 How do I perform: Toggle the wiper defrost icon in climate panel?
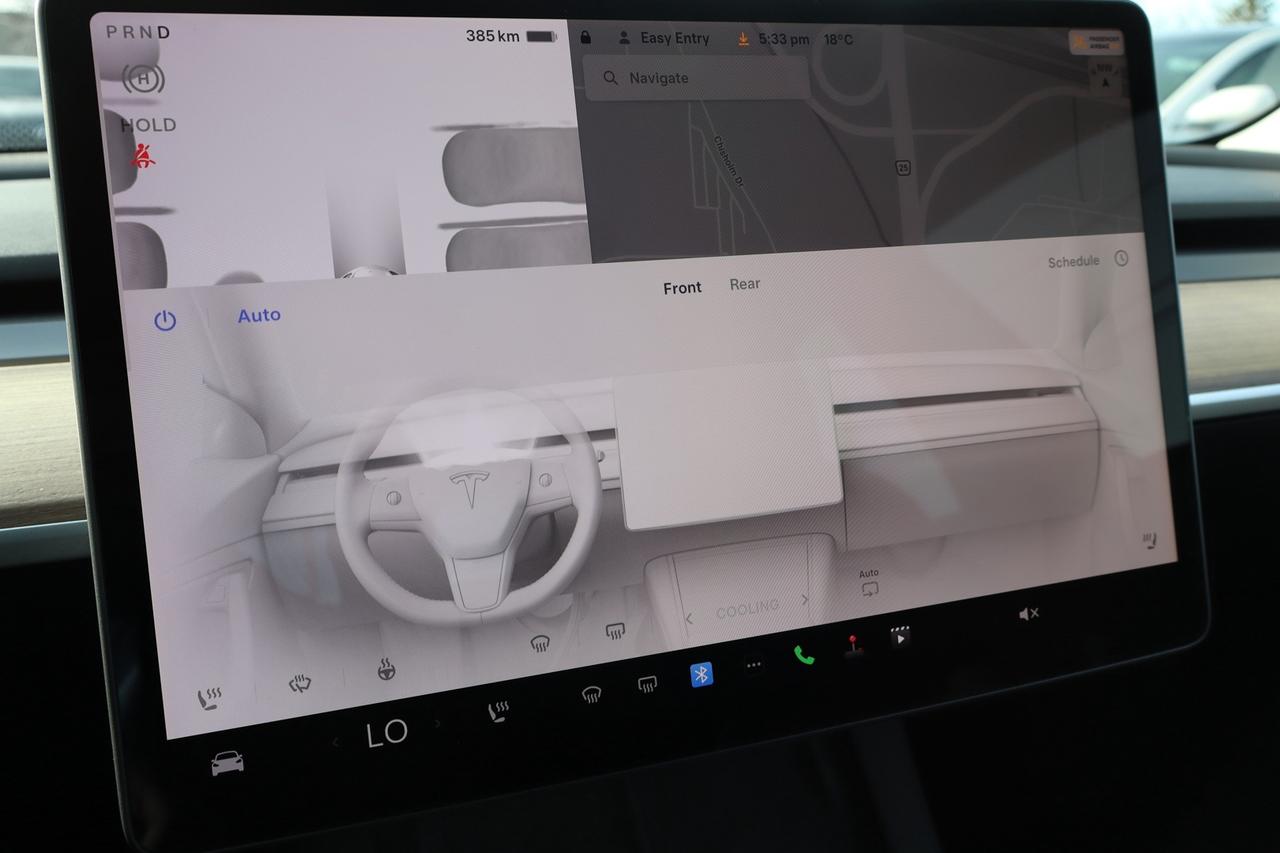[299, 684]
